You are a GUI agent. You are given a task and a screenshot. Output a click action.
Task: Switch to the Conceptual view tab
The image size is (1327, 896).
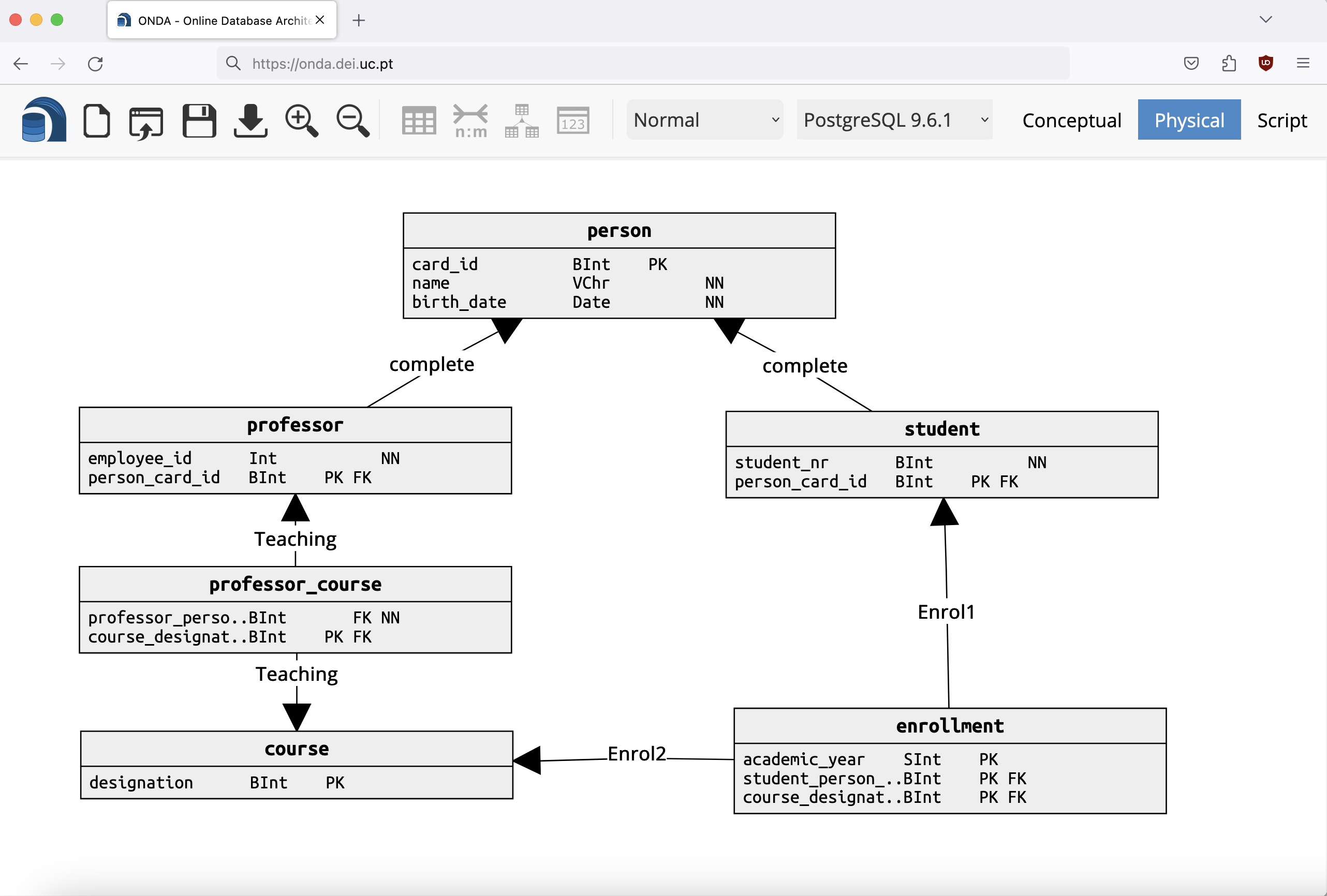coord(1071,120)
